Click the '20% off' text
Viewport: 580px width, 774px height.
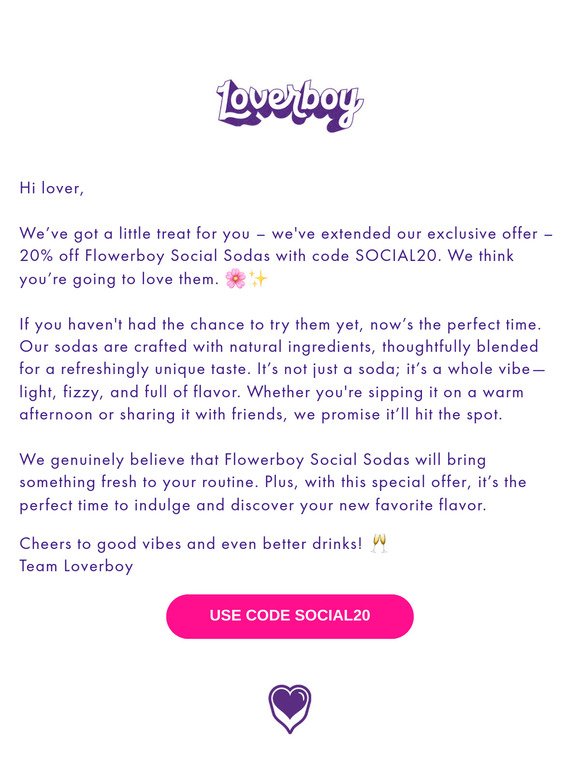(48, 256)
